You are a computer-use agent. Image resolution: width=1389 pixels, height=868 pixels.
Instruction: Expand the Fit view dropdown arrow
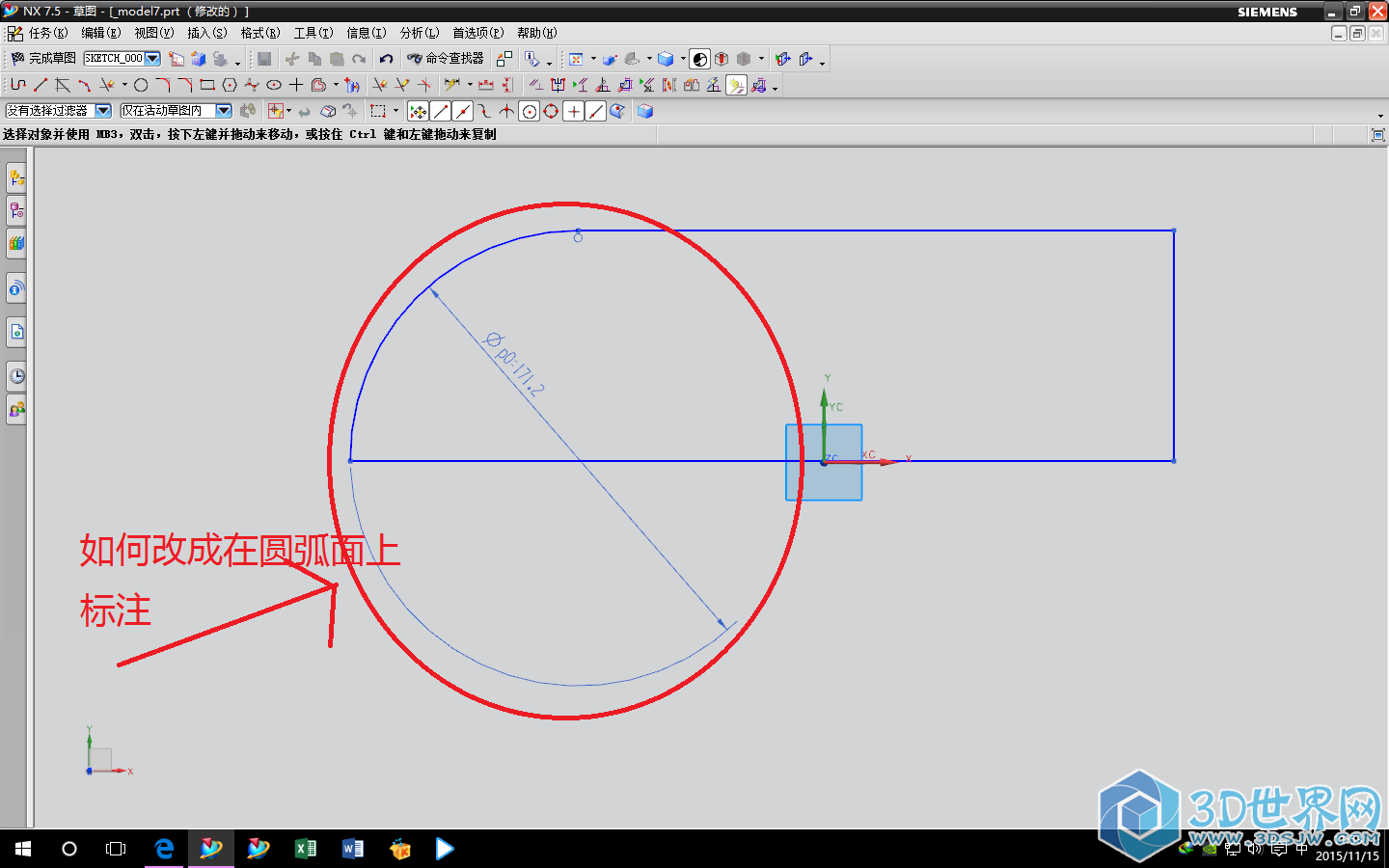(593, 59)
